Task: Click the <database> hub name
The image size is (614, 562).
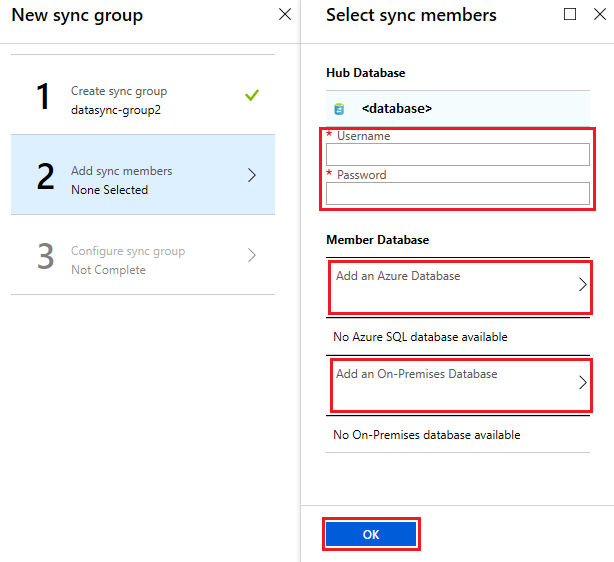Action: [397, 109]
